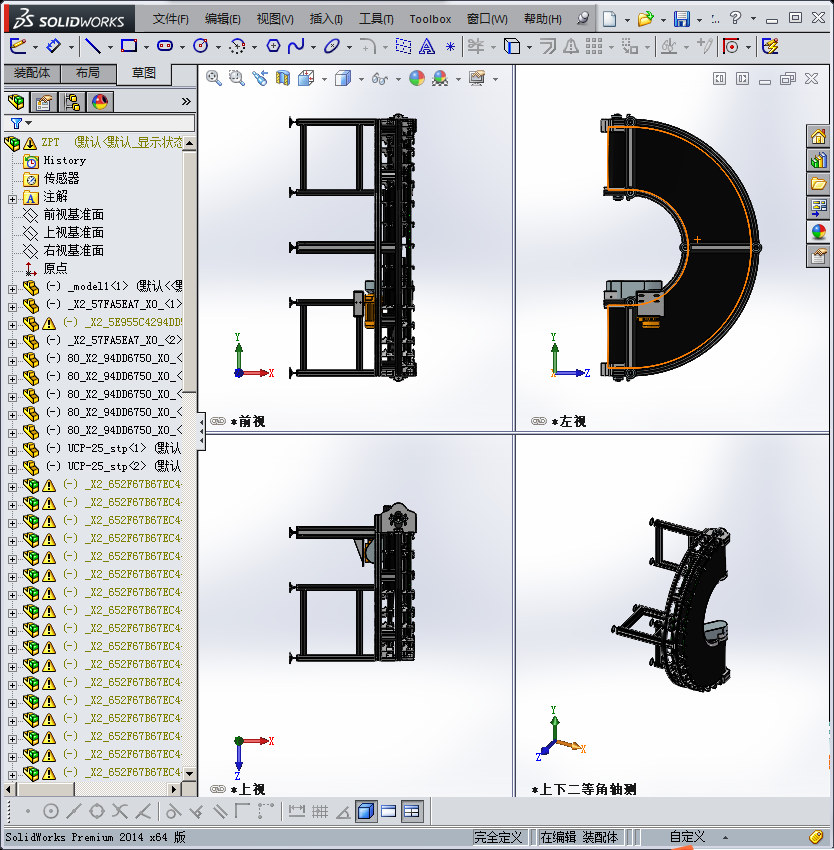Screen dimensions: 834x850
Task: Select the Ellipse tool
Action: pos(331,46)
